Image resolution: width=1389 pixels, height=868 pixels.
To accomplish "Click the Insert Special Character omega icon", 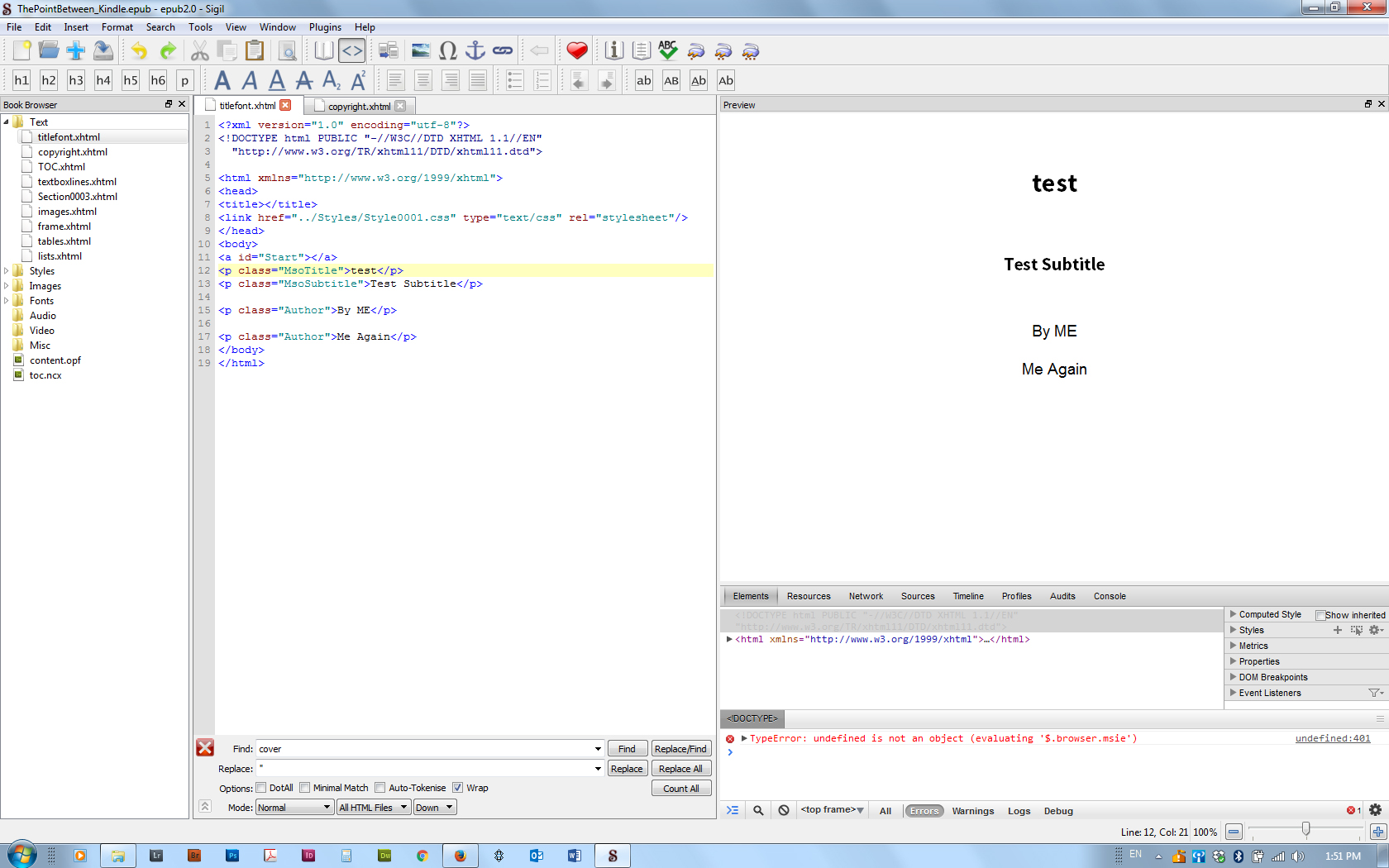I will click(x=447, y=51).
